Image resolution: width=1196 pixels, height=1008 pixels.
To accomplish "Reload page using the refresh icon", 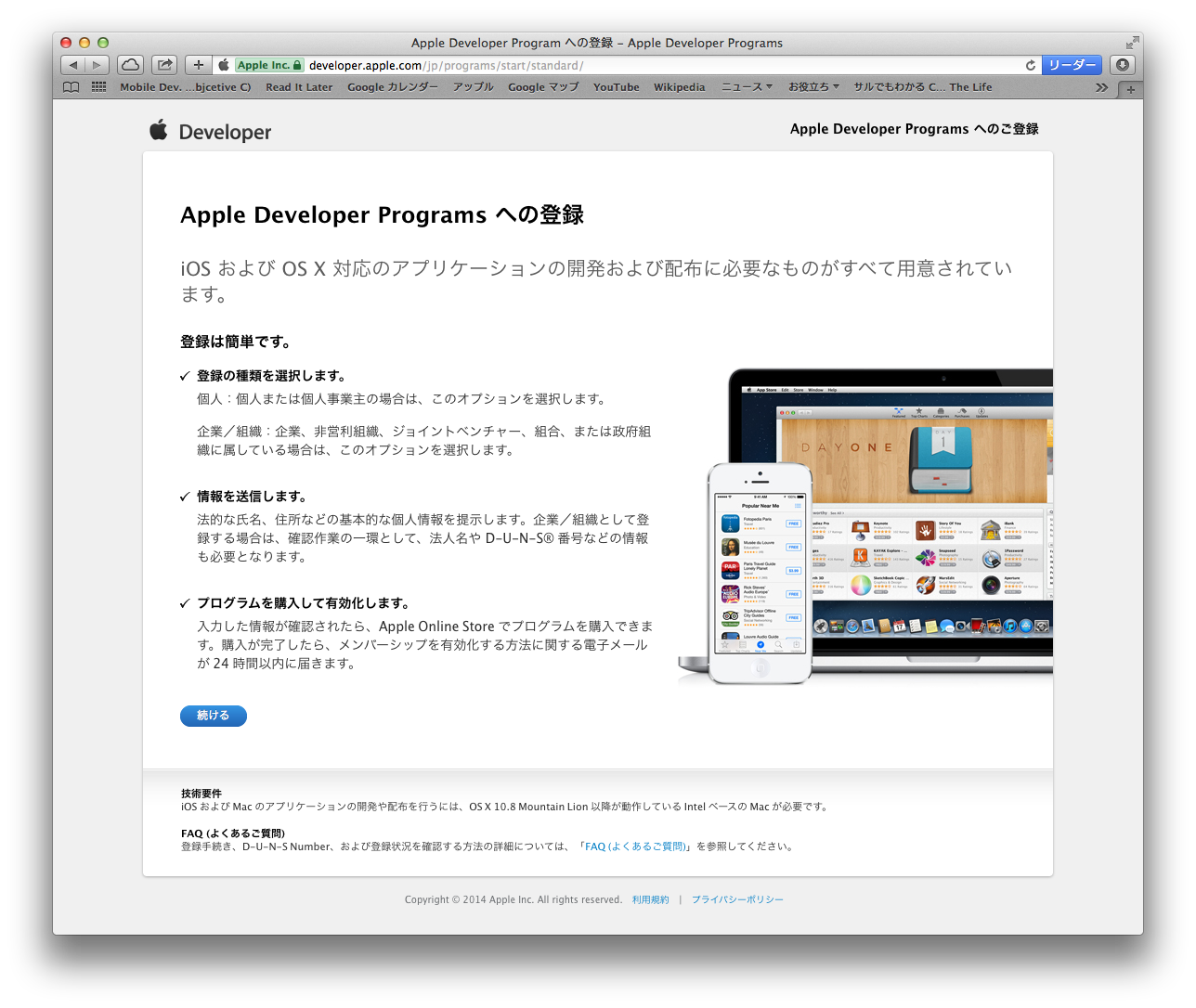I will pyautogui.click(x=1030, y=65).
